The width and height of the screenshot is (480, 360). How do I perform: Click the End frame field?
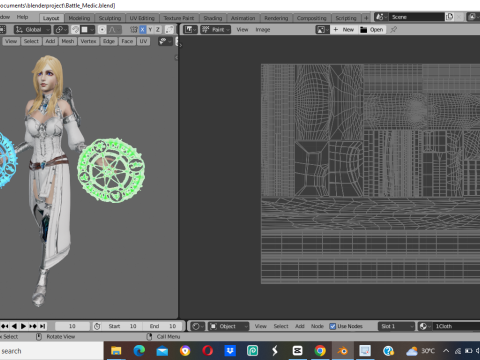[x=163, y=326]
